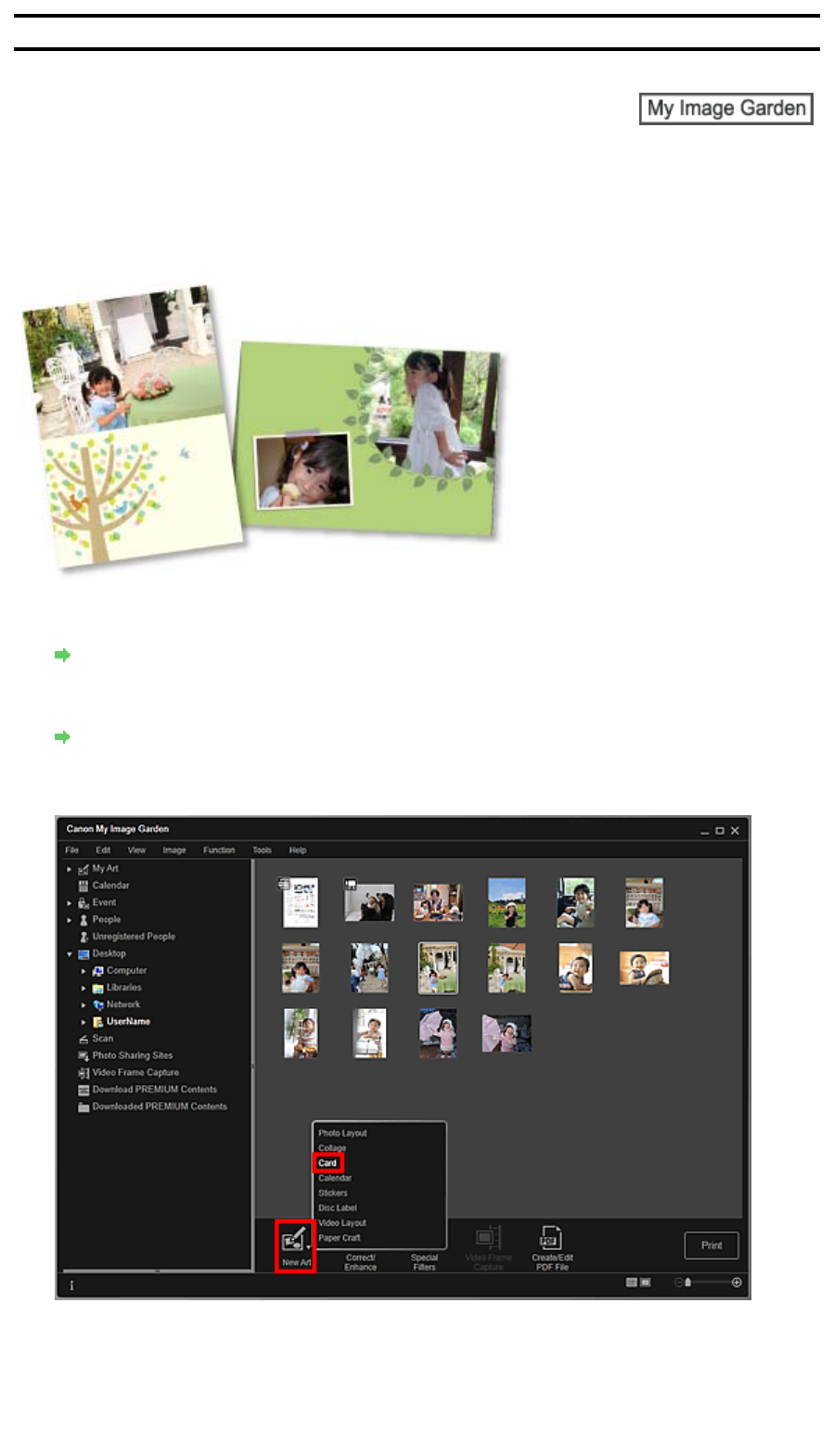Click the information 'i' icon in status bar
This screenshot has width=834, height=1456.
pos(71,1285)
